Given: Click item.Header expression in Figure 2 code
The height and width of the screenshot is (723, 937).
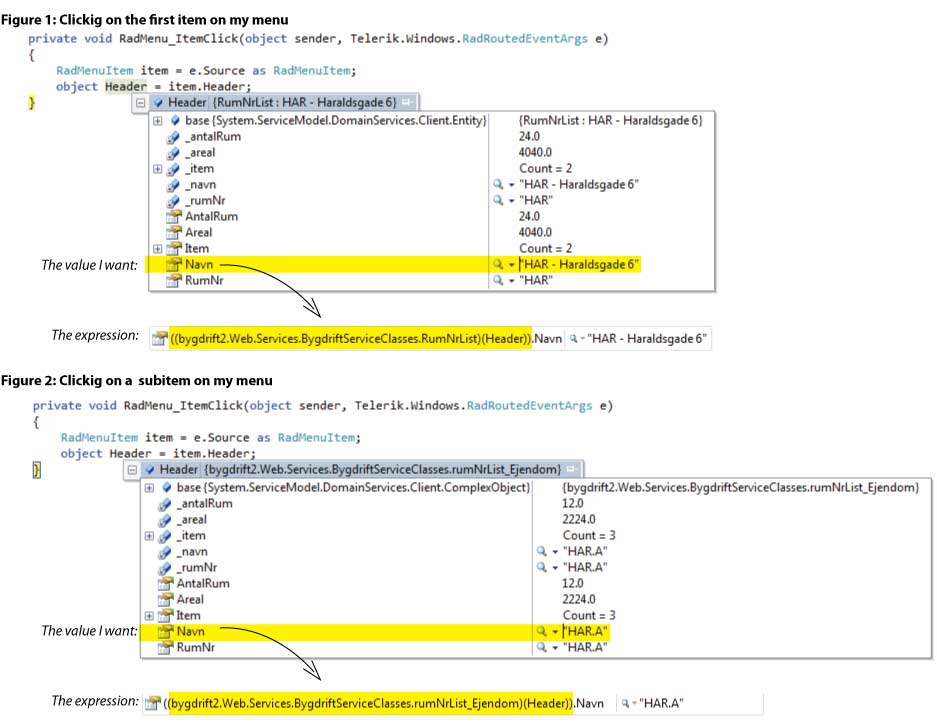Looking at the screenshot, I should coord(213,454).
